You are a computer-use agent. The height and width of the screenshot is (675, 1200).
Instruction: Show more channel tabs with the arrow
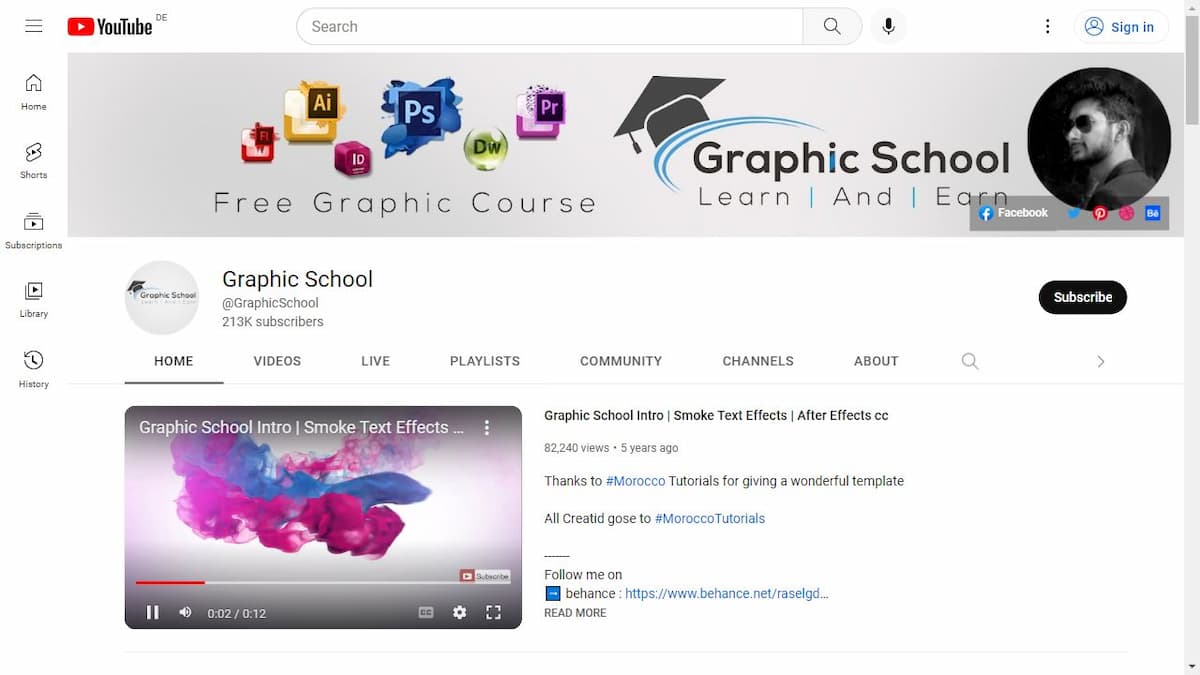1100,361
